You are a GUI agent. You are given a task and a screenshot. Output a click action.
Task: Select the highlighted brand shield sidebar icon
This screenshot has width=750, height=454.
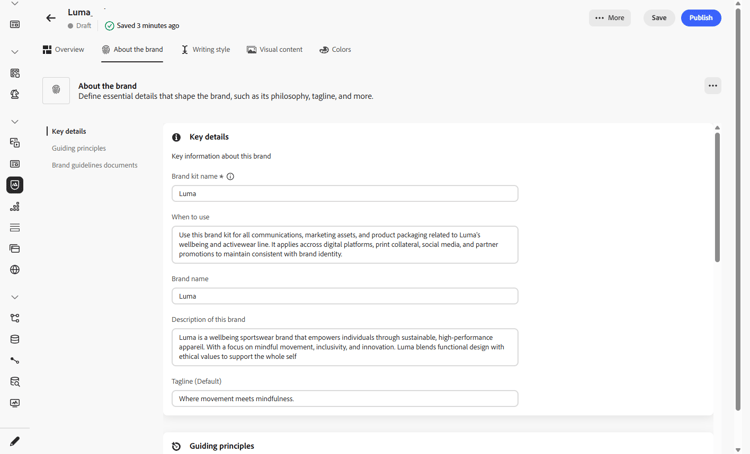[x=15, y=185]
